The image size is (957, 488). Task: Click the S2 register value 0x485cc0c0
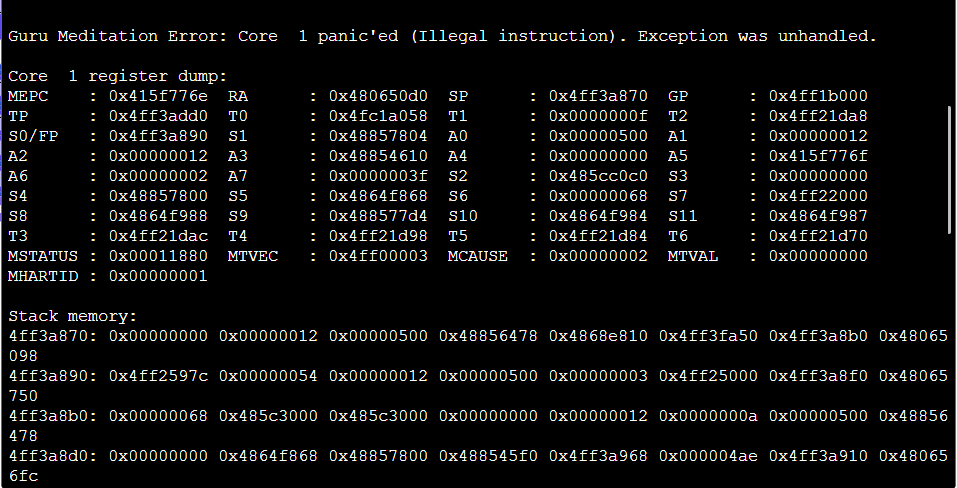(598, 176)
